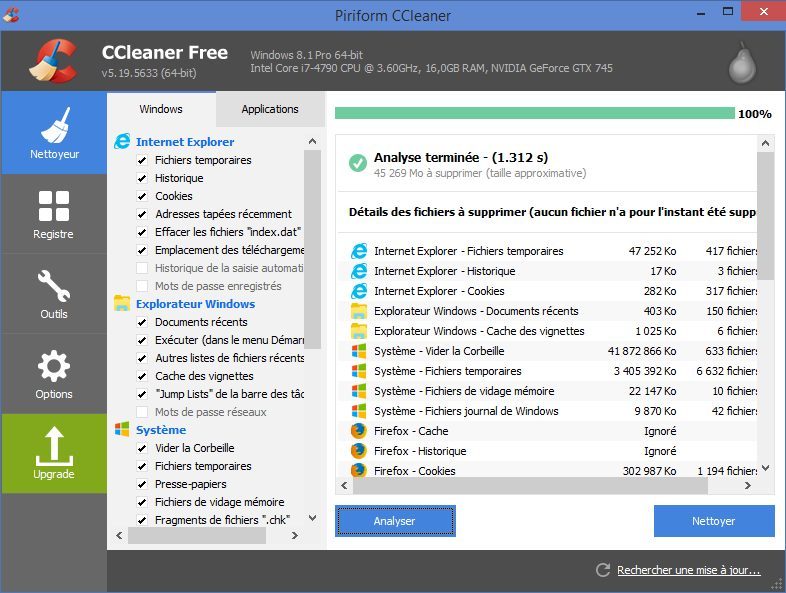Click the 100% green progress bar
The image size is (786, 593).
click(534, 114)
